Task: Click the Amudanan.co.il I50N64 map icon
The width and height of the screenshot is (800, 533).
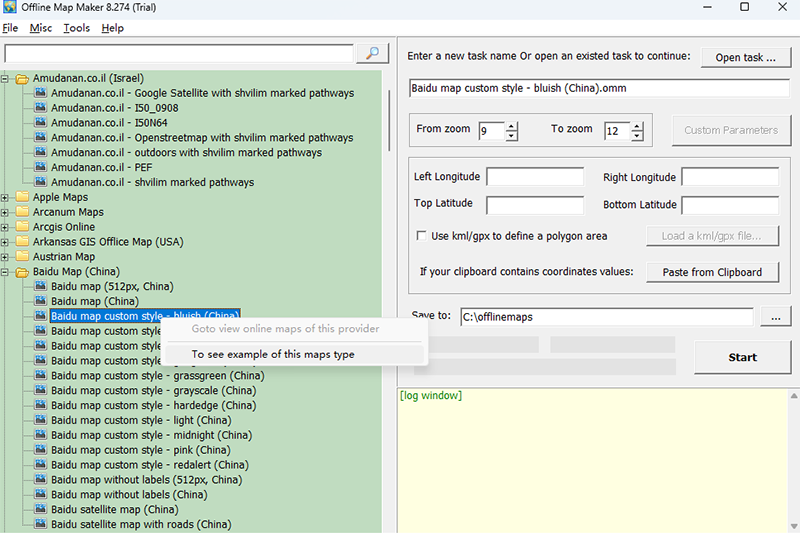Action: click(40, 123)
